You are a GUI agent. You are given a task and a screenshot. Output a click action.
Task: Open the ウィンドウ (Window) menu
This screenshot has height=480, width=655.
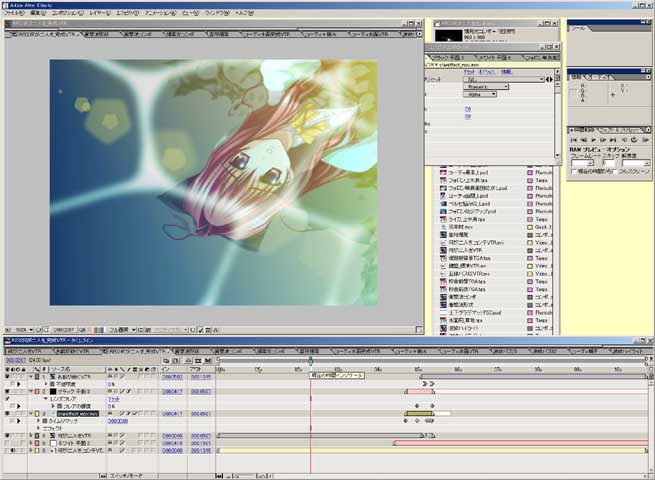[217, 13]
